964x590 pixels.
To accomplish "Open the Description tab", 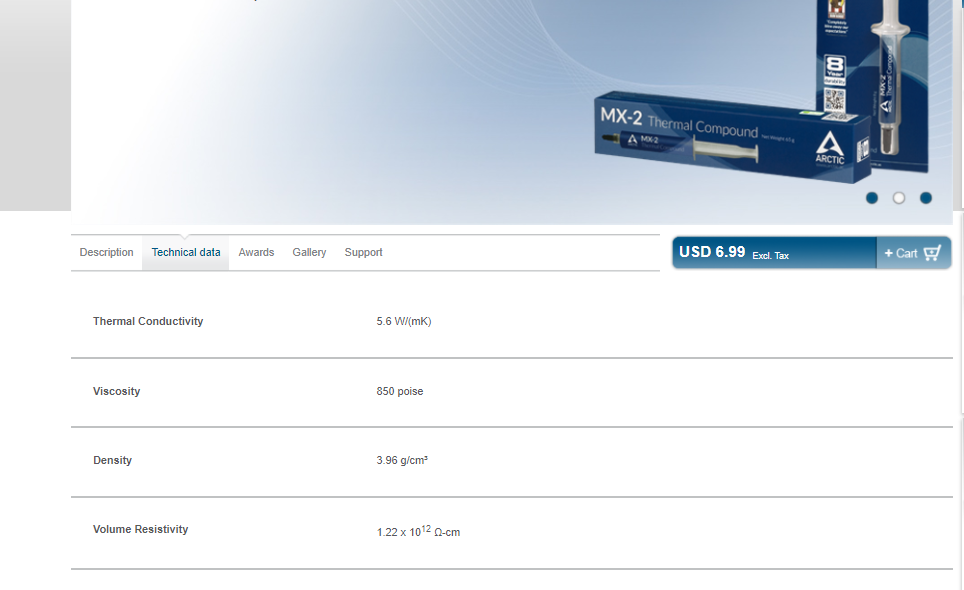I will pyautogui.click(x=106, y=253).
